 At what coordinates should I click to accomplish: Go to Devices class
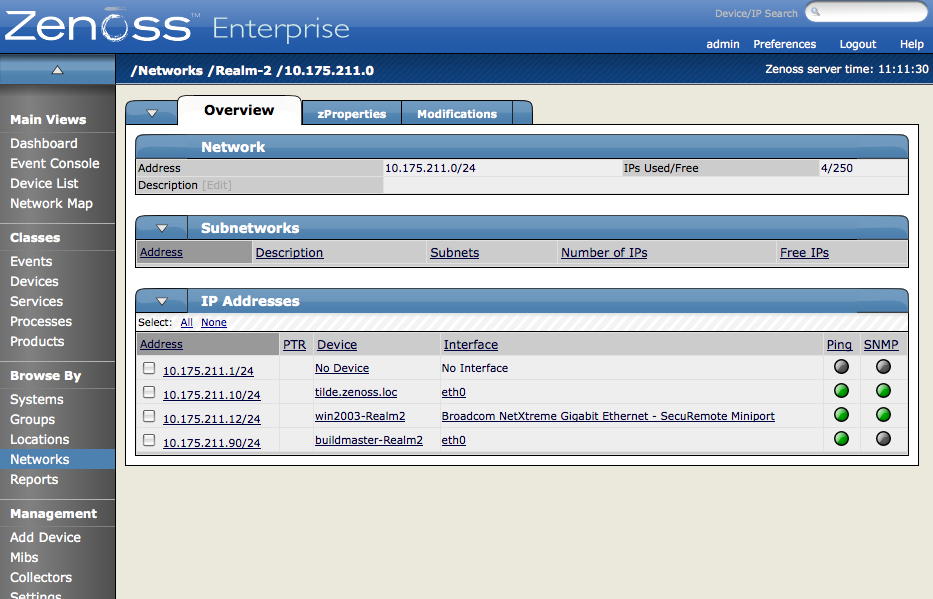click(35, 281)
